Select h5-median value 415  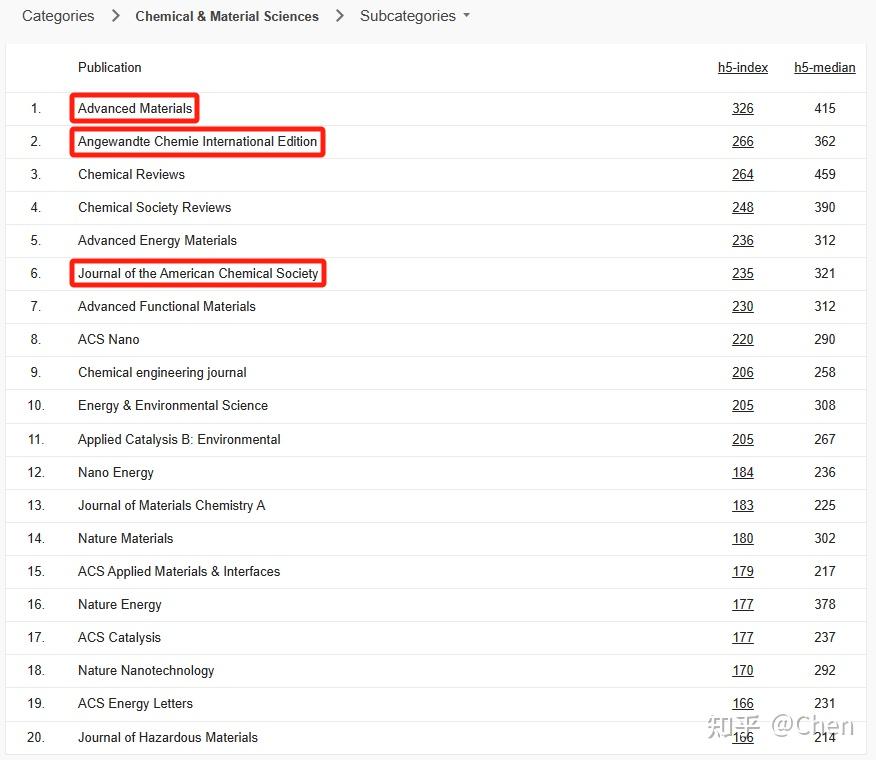coord(825,108)
